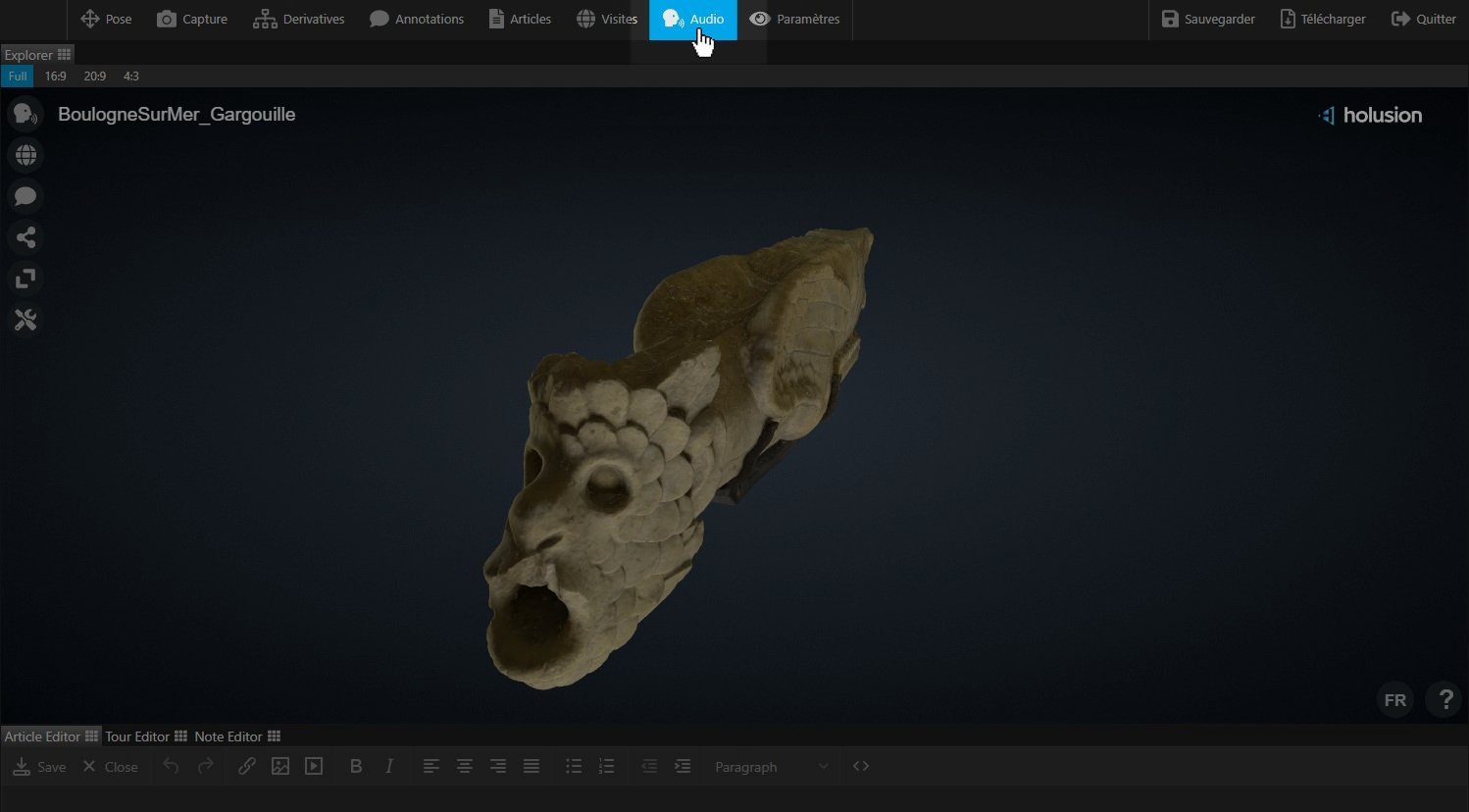Switch to Derivatives task
Viewport: 1469px width, 812px height.
[x=299, y=19]
